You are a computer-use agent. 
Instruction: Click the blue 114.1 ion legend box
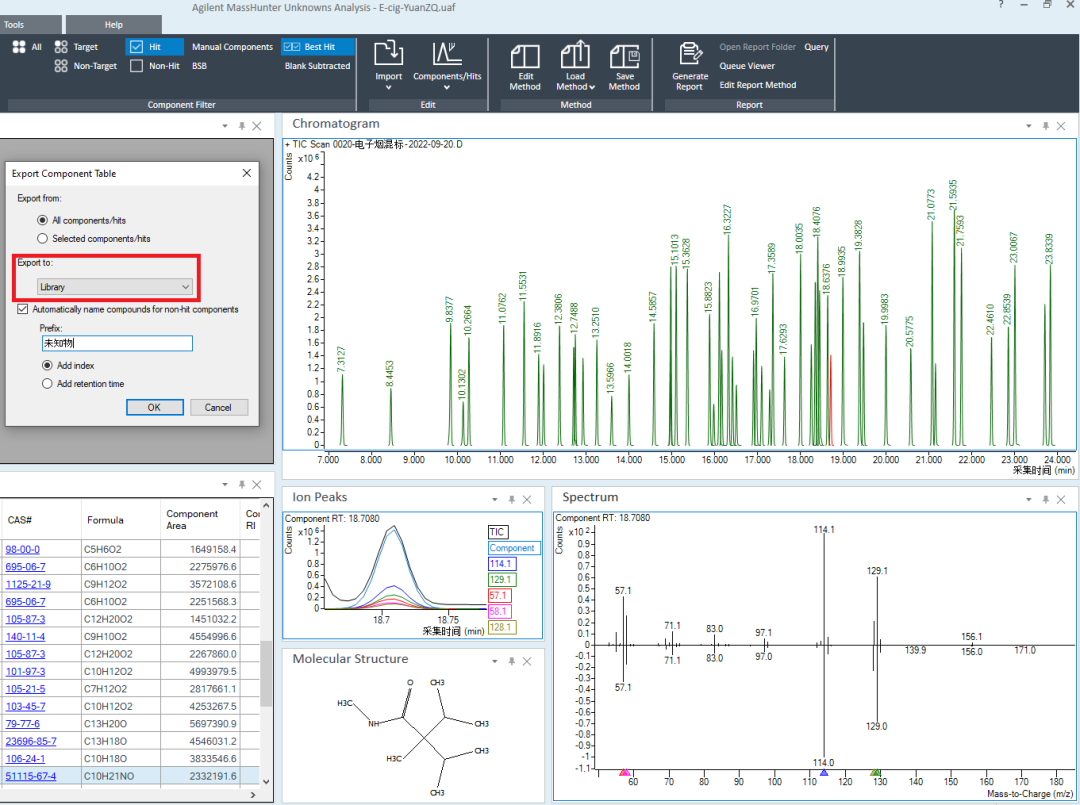point(502,563)
